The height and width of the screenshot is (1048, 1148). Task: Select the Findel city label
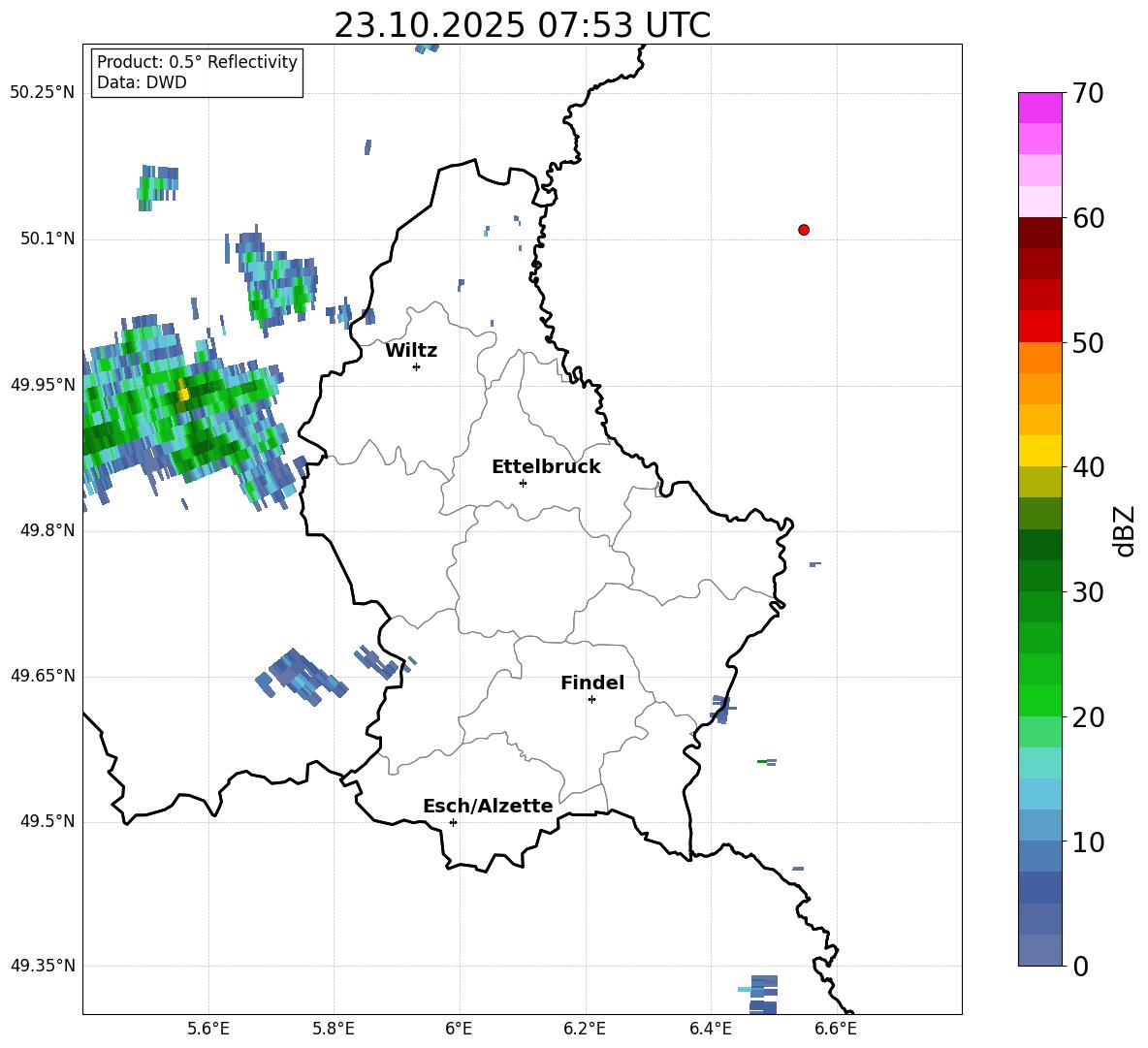click(592, 683)
